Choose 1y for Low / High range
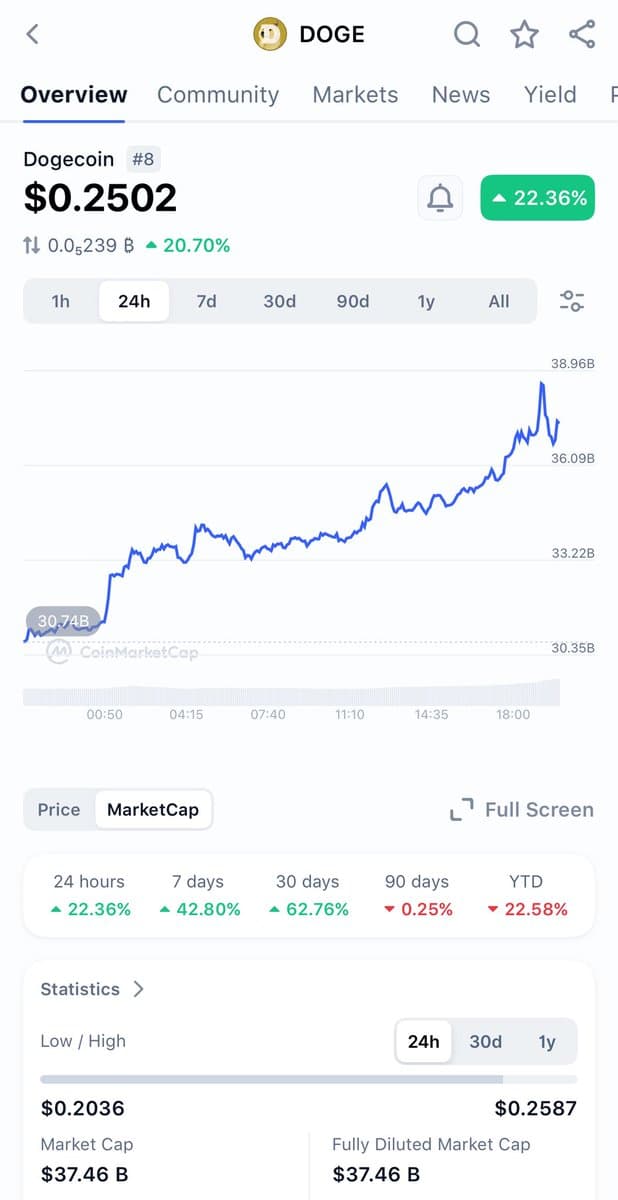 tap(547, 1042)
